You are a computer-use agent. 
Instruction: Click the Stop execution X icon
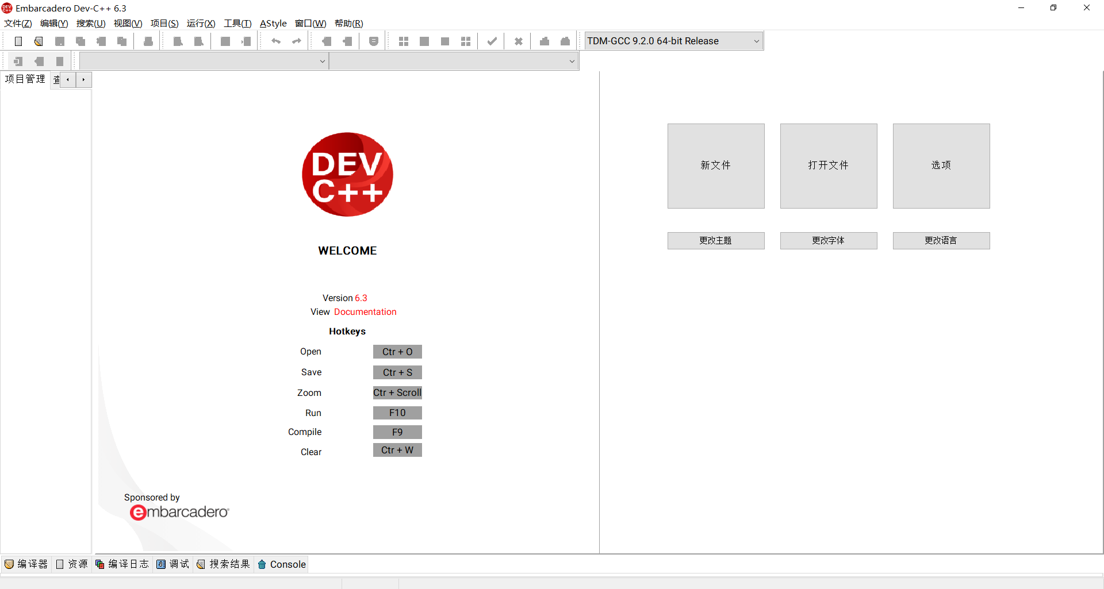coord(518,42)
